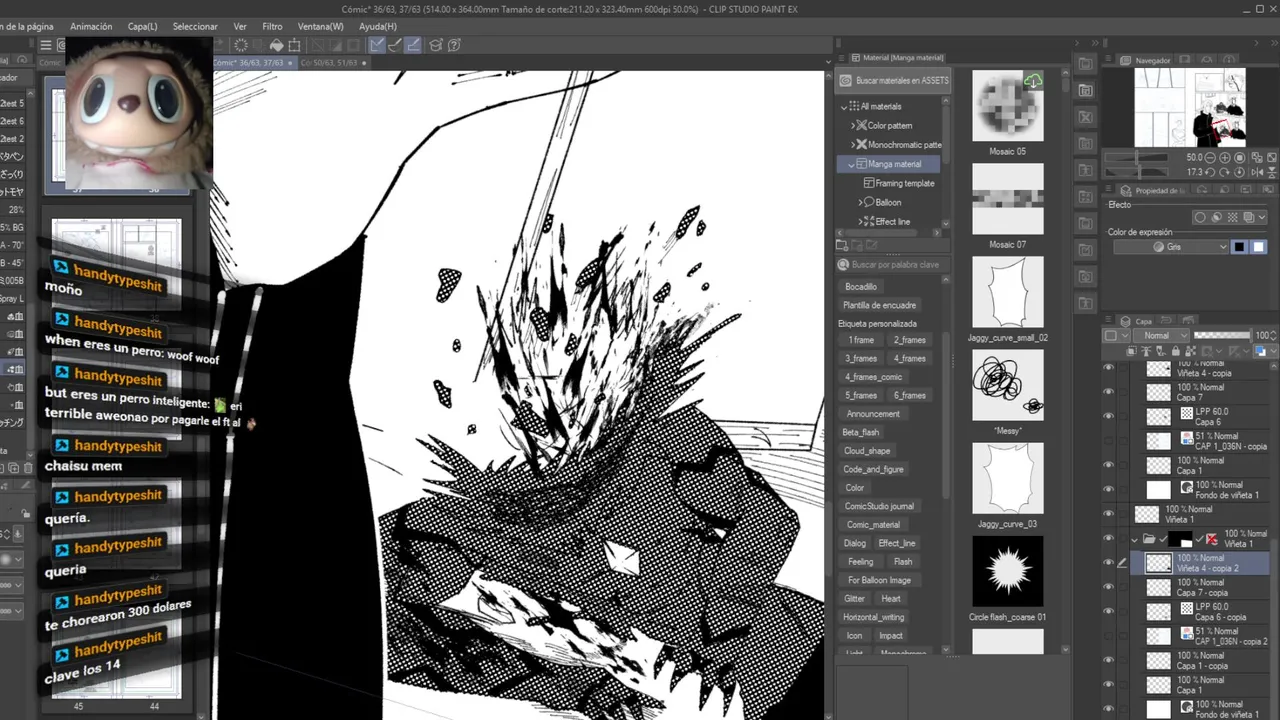The width and height of the screenshot is (1280, 720).
Task: Hide the Capa 1 - copia layer
Action: tap(1108, 660)
